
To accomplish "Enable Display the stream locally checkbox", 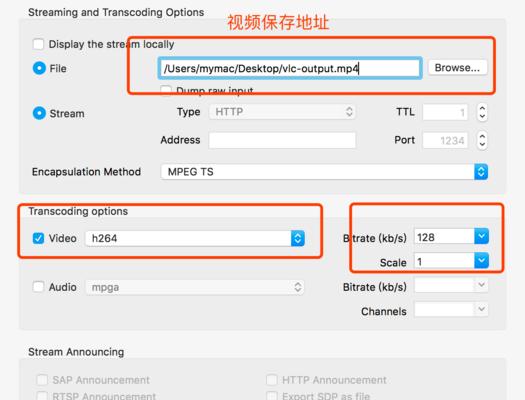I will tap(38, 44).
